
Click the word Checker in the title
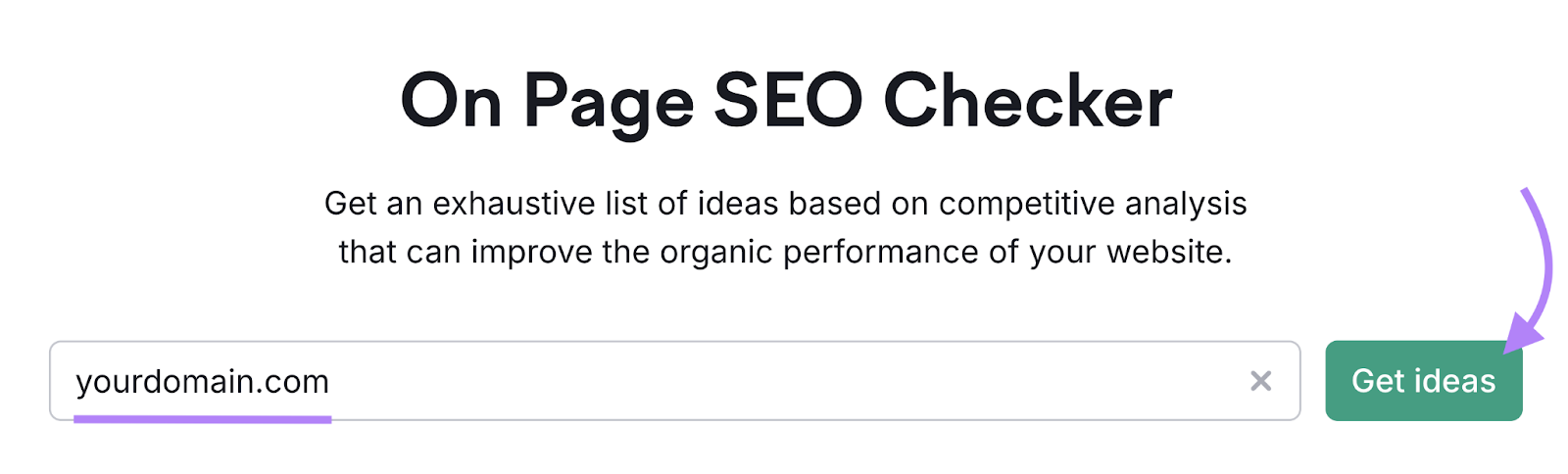(x=1028, y=101)
